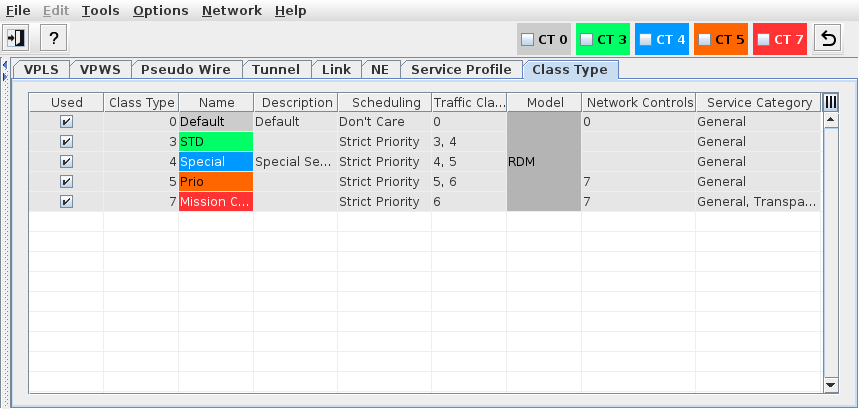Screen dimensions: 859x409
Task: Open the Options menu
Action: (160, 10)
